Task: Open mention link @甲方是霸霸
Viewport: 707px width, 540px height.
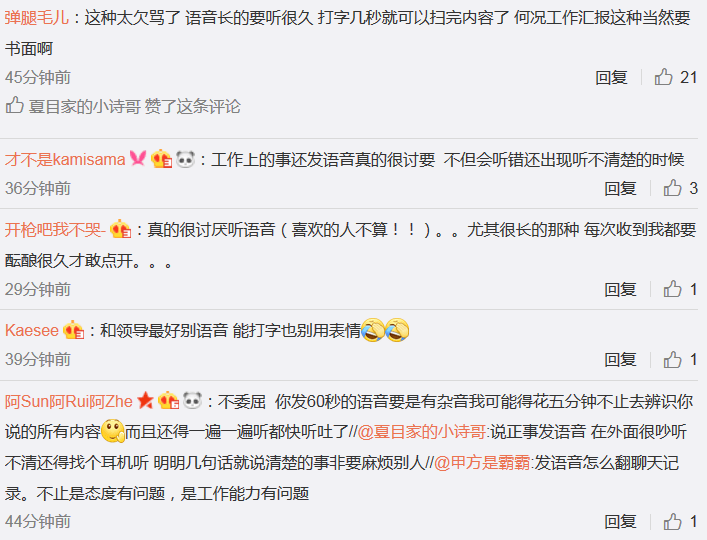Action: coord(482,462)
